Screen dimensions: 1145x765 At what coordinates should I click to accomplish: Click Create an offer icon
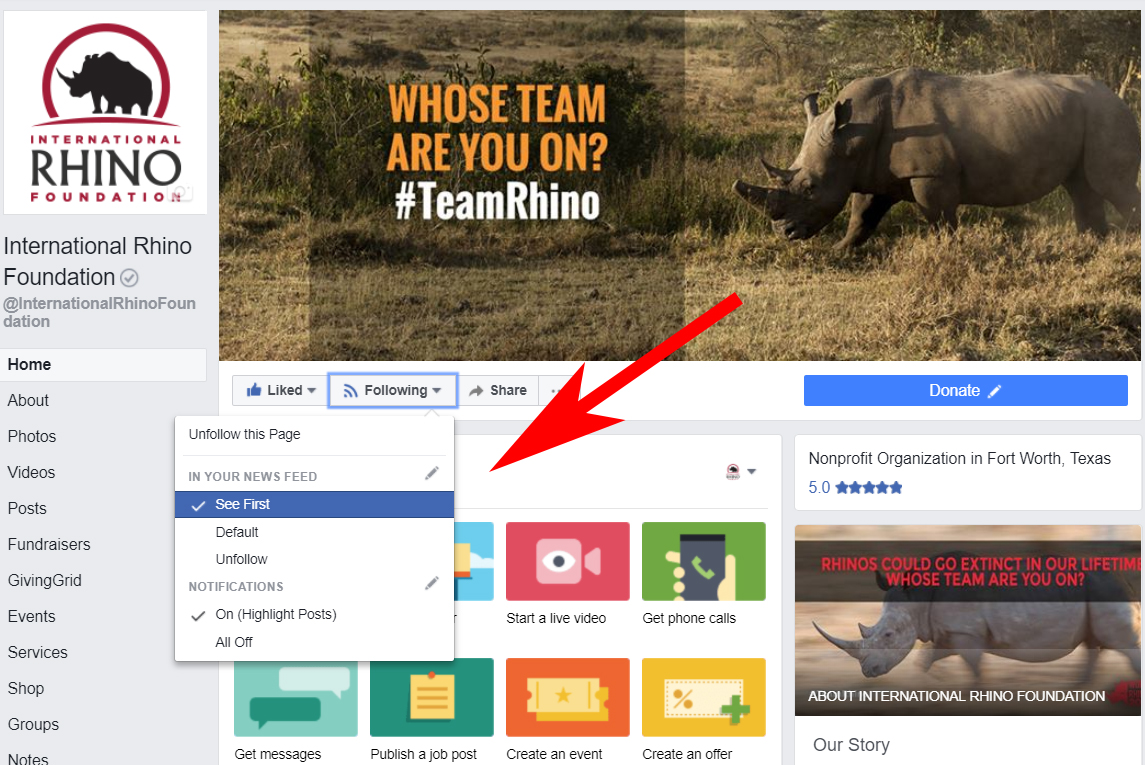703,697
